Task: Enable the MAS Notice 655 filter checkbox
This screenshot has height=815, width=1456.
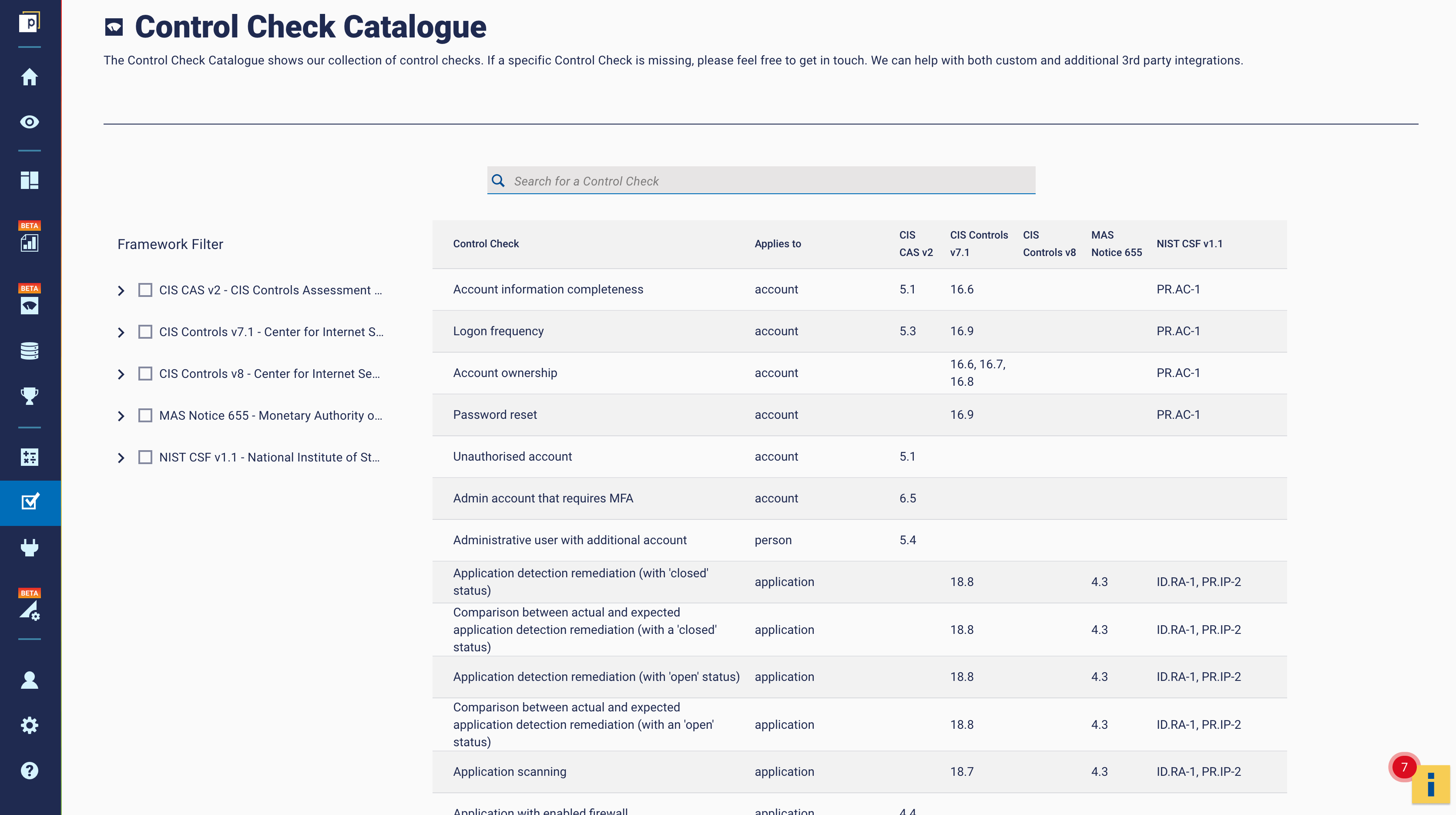Action: click(145, 416)
